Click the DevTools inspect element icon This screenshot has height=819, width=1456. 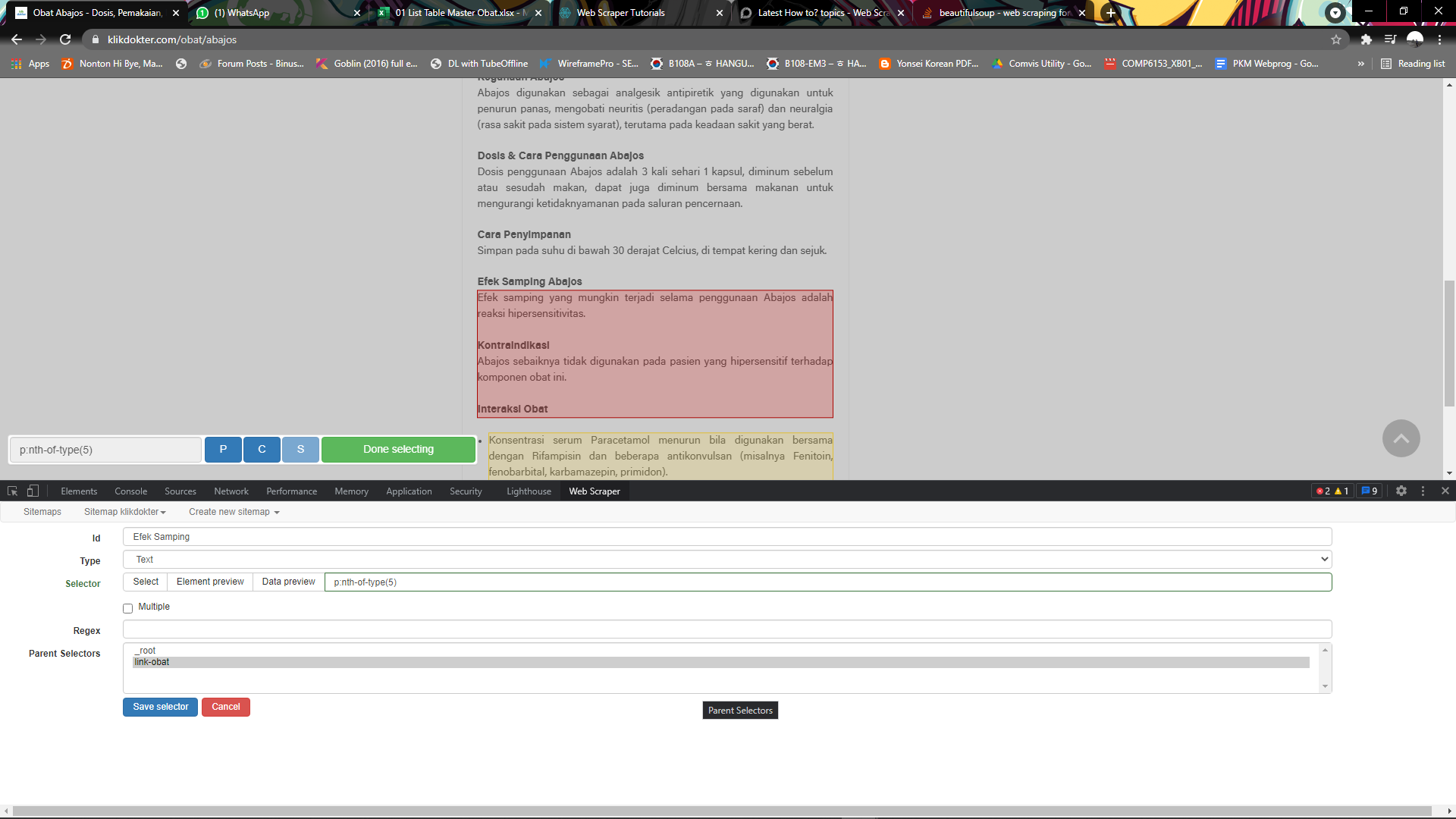click(x=12, y=491)
